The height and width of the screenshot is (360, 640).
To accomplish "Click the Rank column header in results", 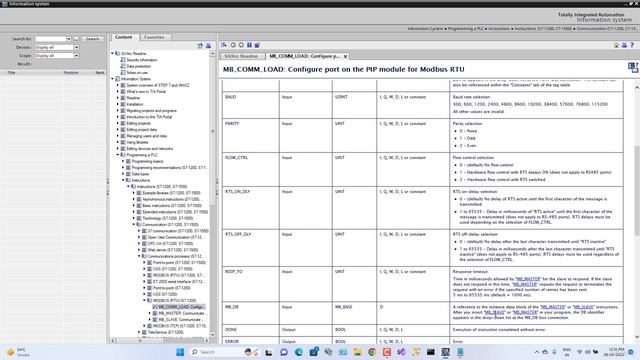I will [x=100, y=73].
